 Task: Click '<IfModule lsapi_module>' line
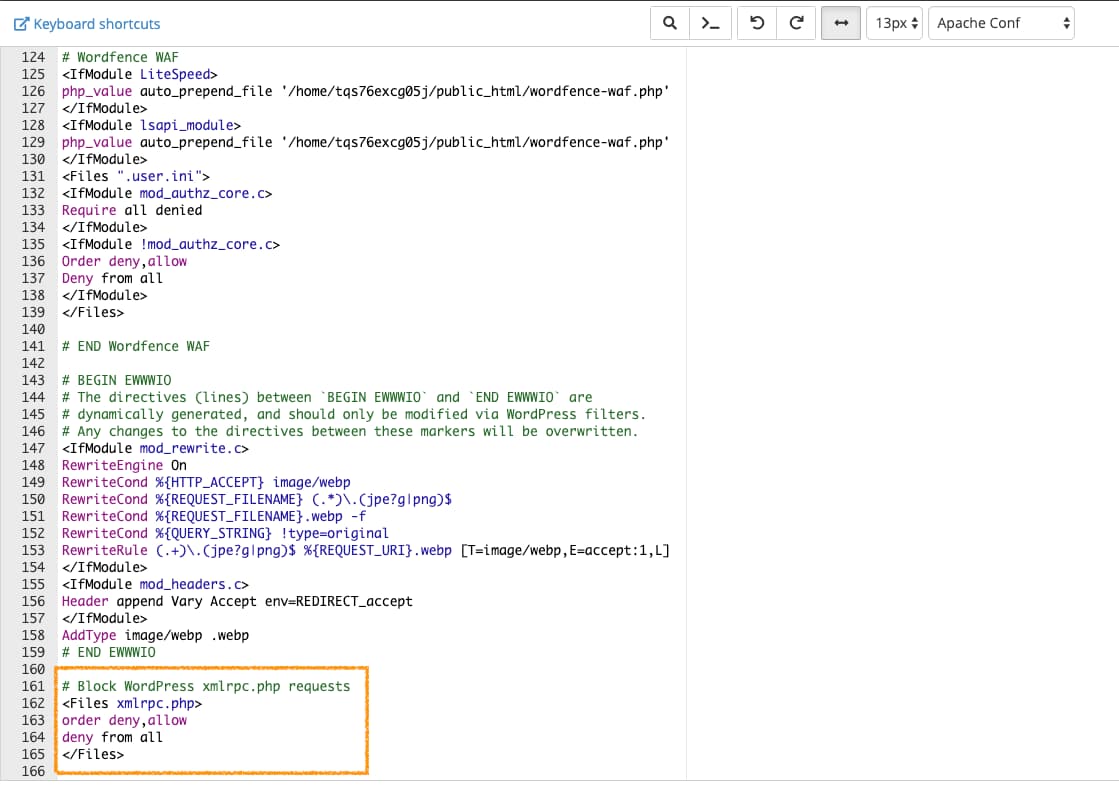(151, 125)
